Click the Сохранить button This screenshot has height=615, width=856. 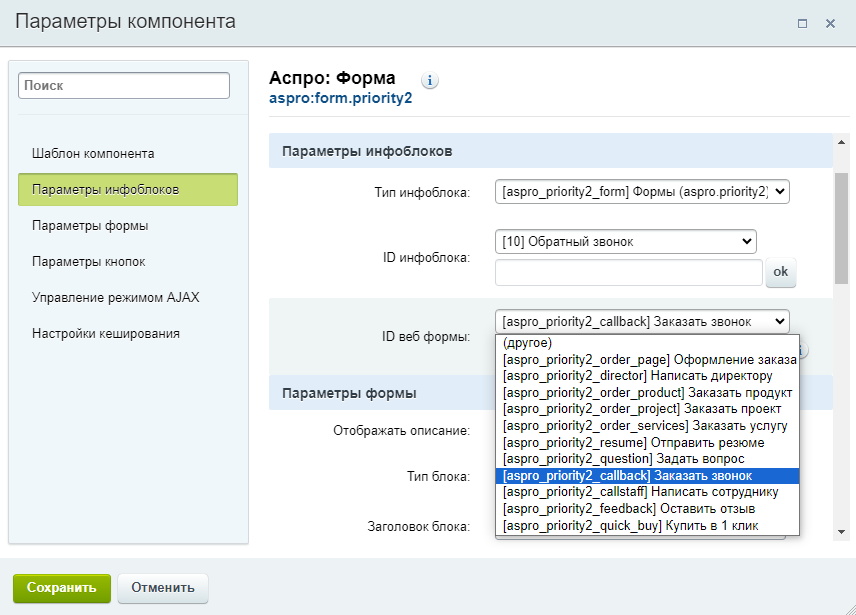62,588
